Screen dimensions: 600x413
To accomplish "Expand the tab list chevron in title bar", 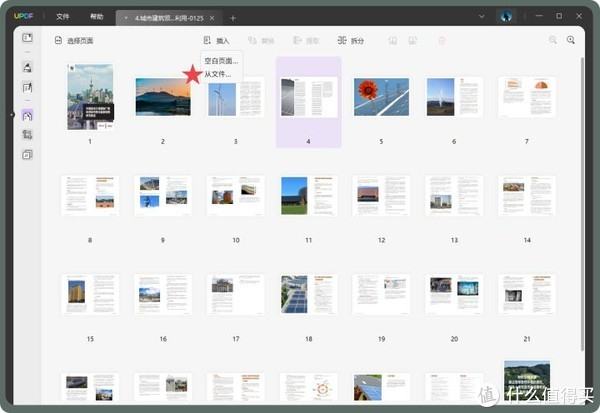I will (481, 16).
